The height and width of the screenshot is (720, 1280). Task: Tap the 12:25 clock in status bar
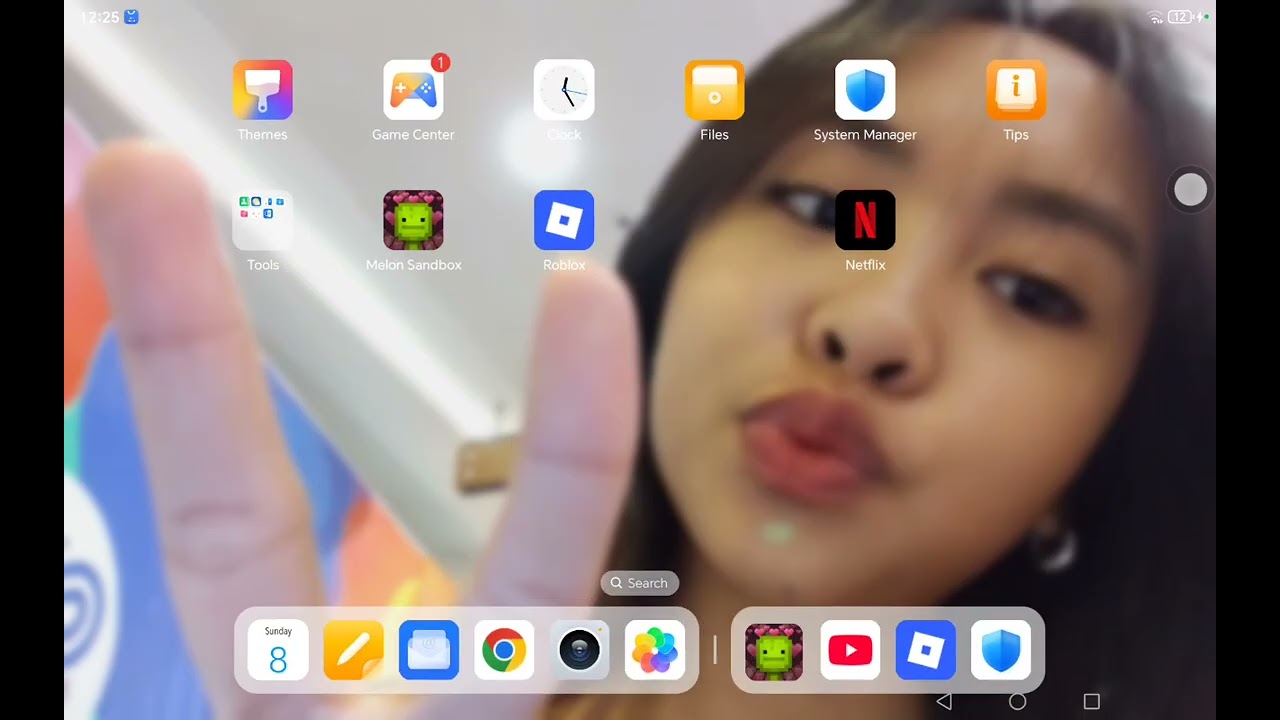pyautogui.click(x=99, y=18)
